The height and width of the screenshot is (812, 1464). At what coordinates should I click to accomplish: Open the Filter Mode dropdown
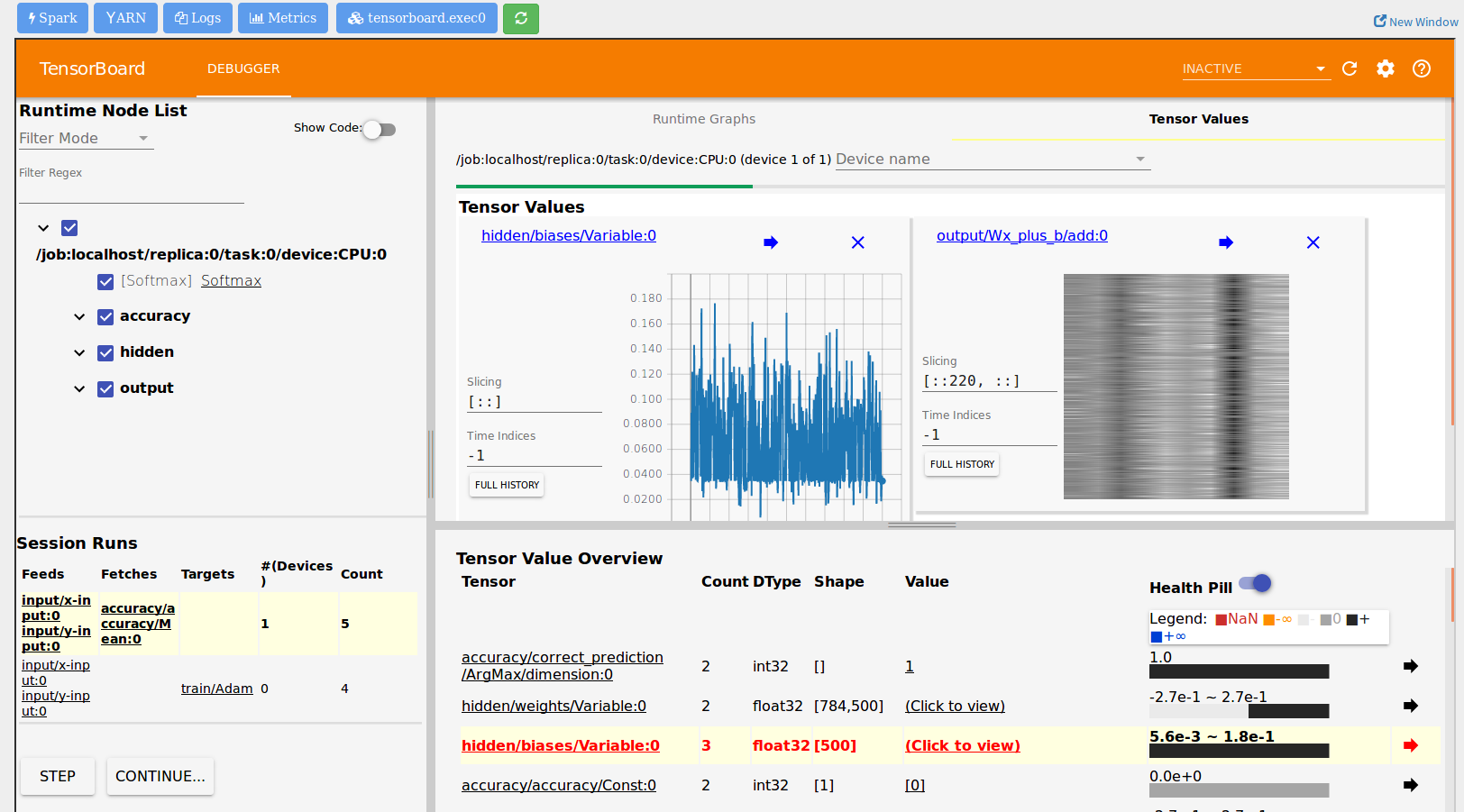pos(86,138)
